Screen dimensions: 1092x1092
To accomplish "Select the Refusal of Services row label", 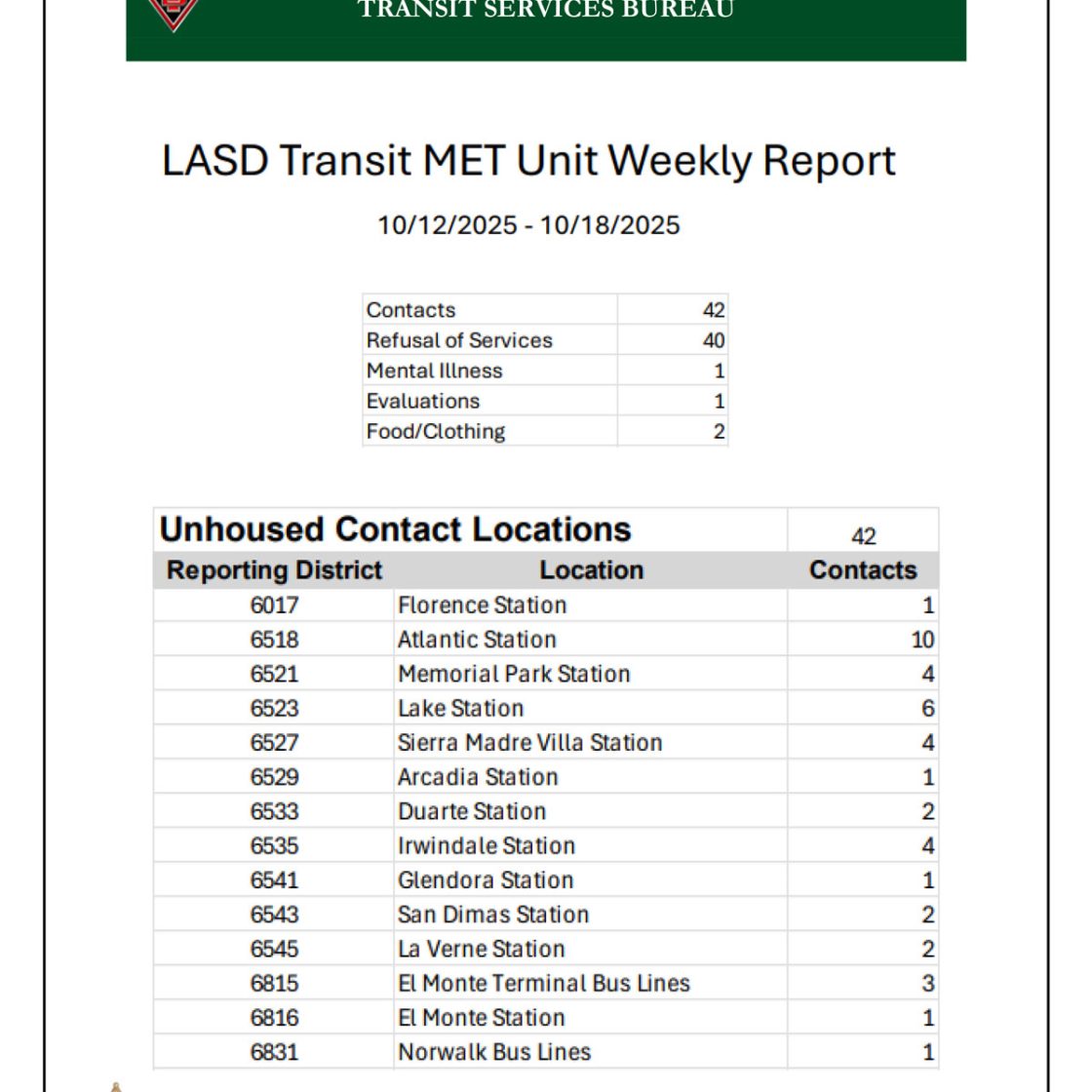I will (x=459, y=340).
